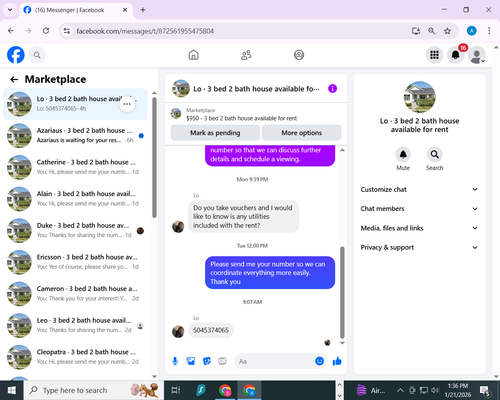Open Windows notification center icon

[485, 390]
